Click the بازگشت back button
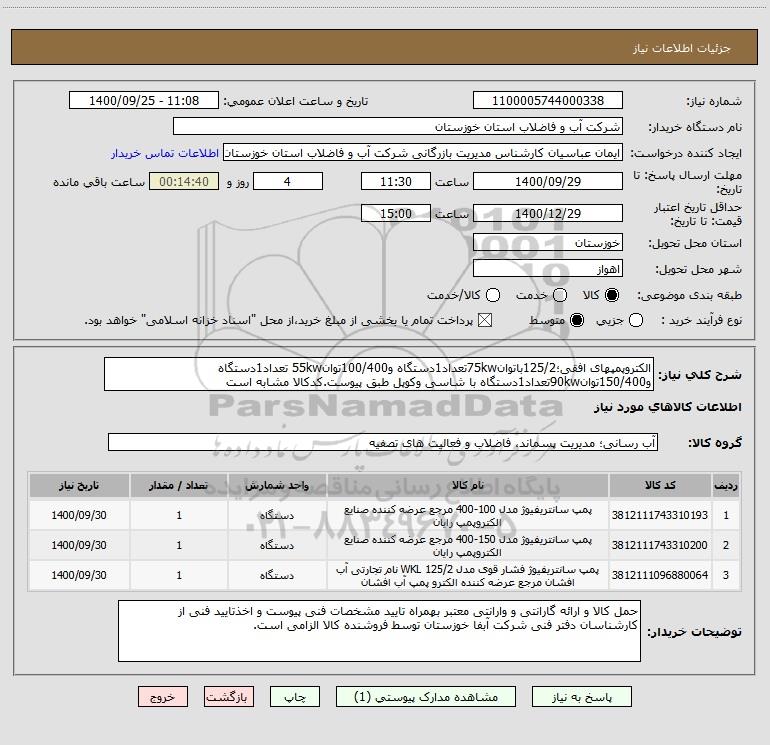The width and height of the screenshot is (770, 745). click(229, 697)
